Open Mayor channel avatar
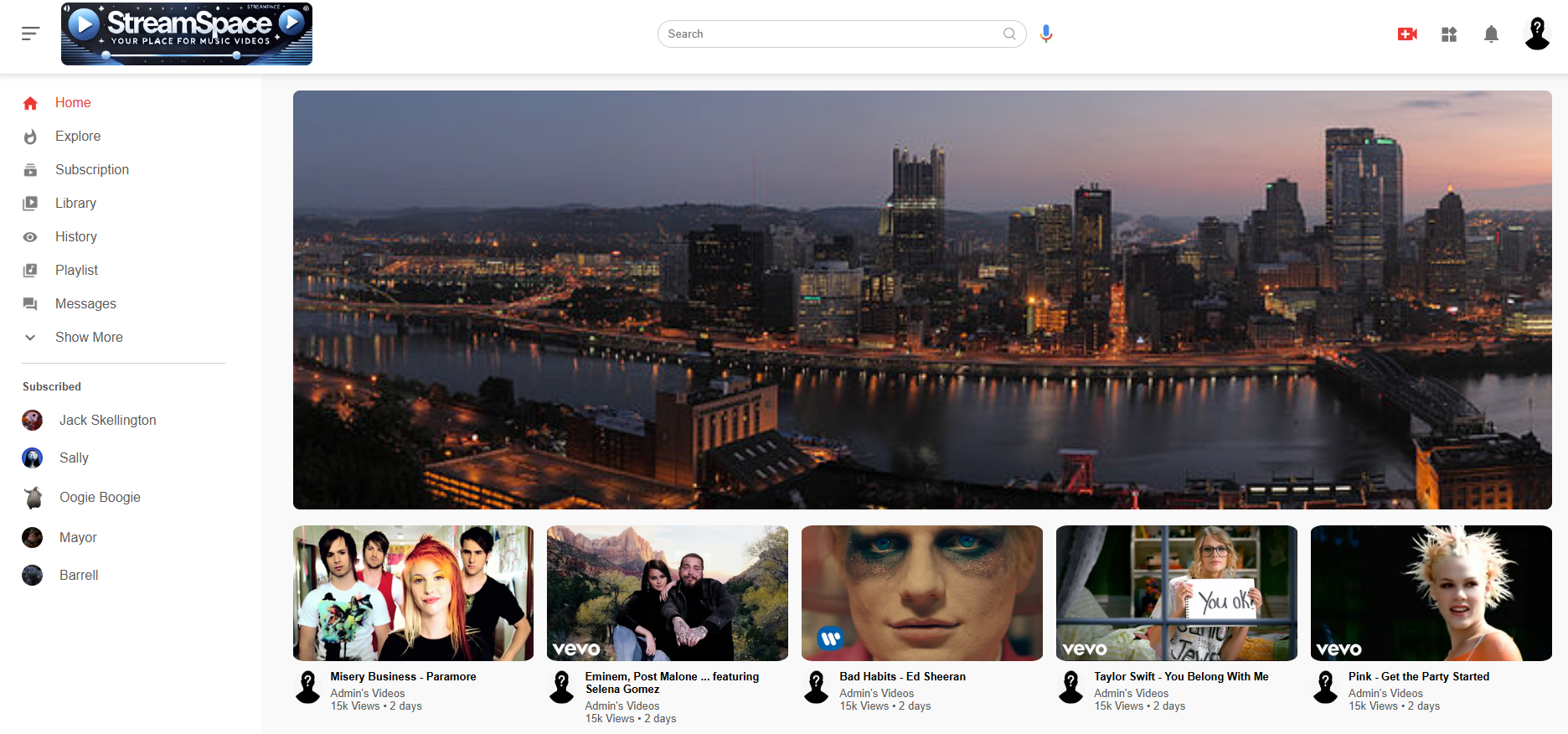The width and height of the screenshot is (1568, 734). tap(33, 537)
